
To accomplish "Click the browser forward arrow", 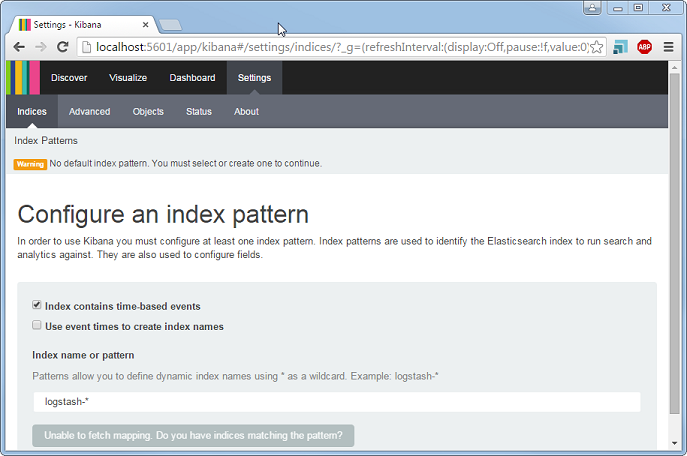I will click(41, 47).
